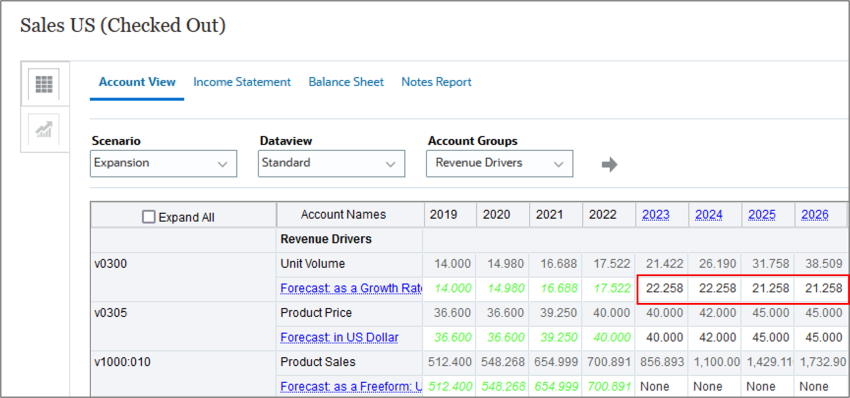Select the 2026 growth rate cell 21.258
This screenshot has height=398, width=850.
point(822,288)
